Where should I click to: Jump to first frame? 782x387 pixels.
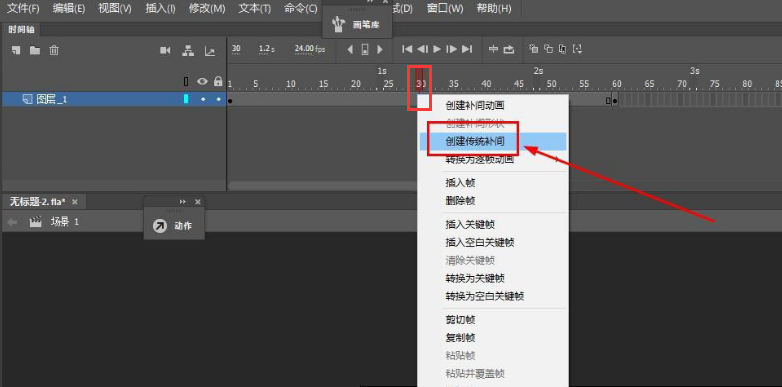407,49
